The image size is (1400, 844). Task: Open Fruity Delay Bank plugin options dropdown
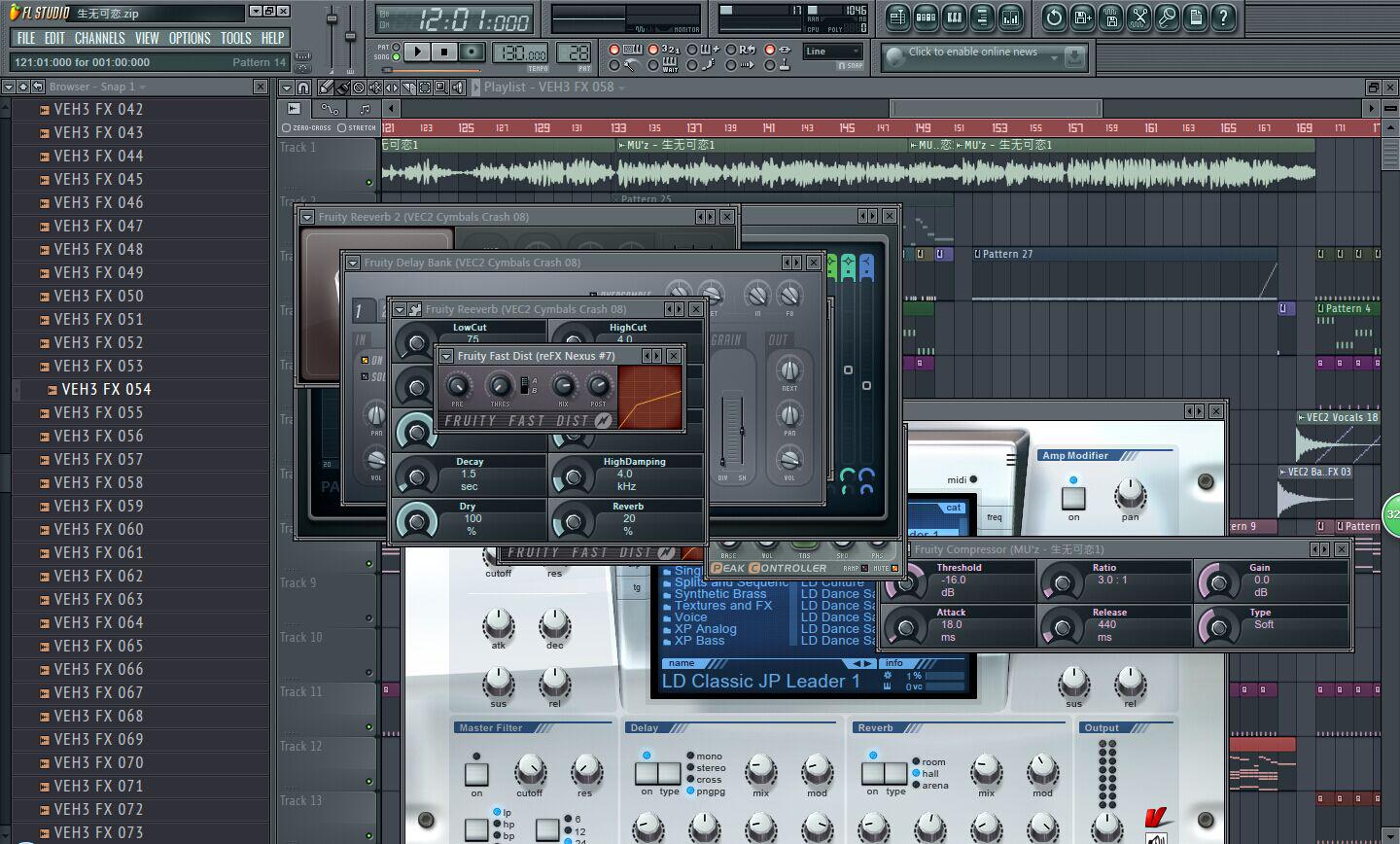352,263
